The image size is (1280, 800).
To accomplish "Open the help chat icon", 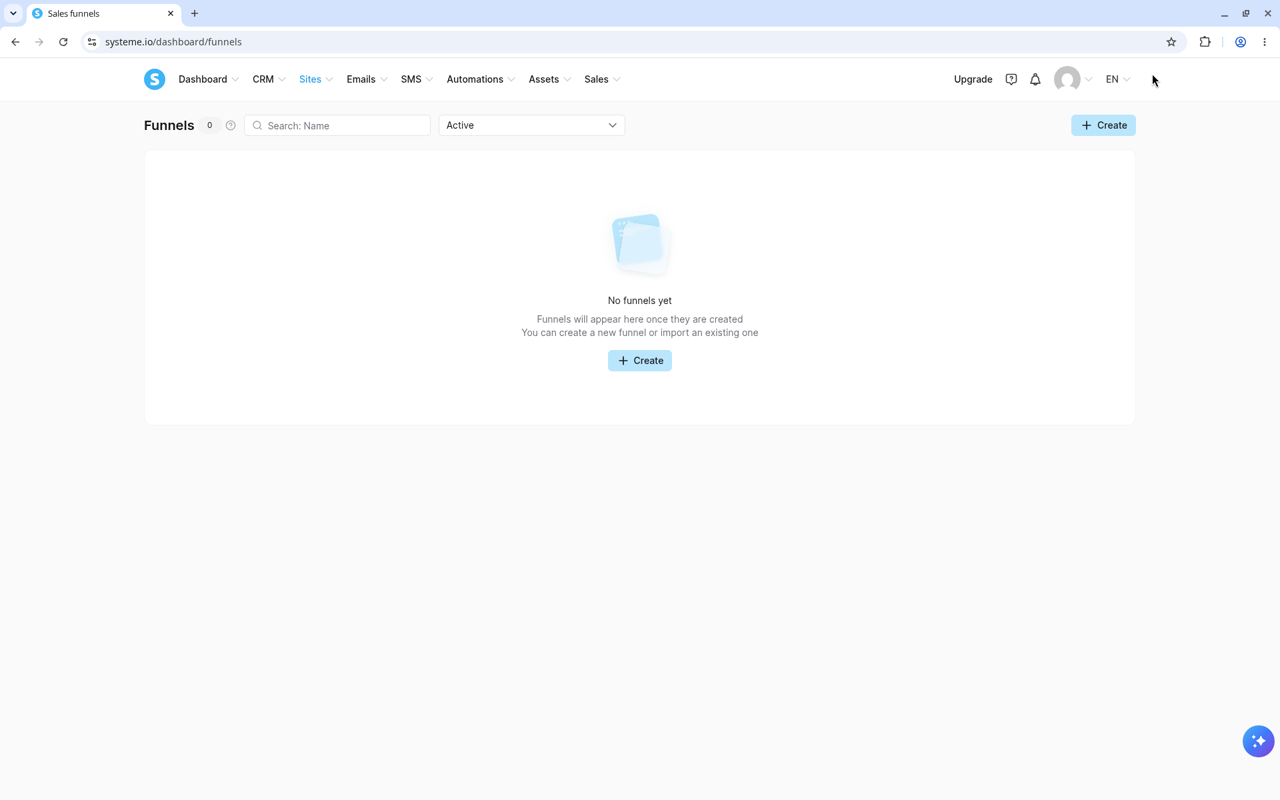I will [x=1011, y=79].
